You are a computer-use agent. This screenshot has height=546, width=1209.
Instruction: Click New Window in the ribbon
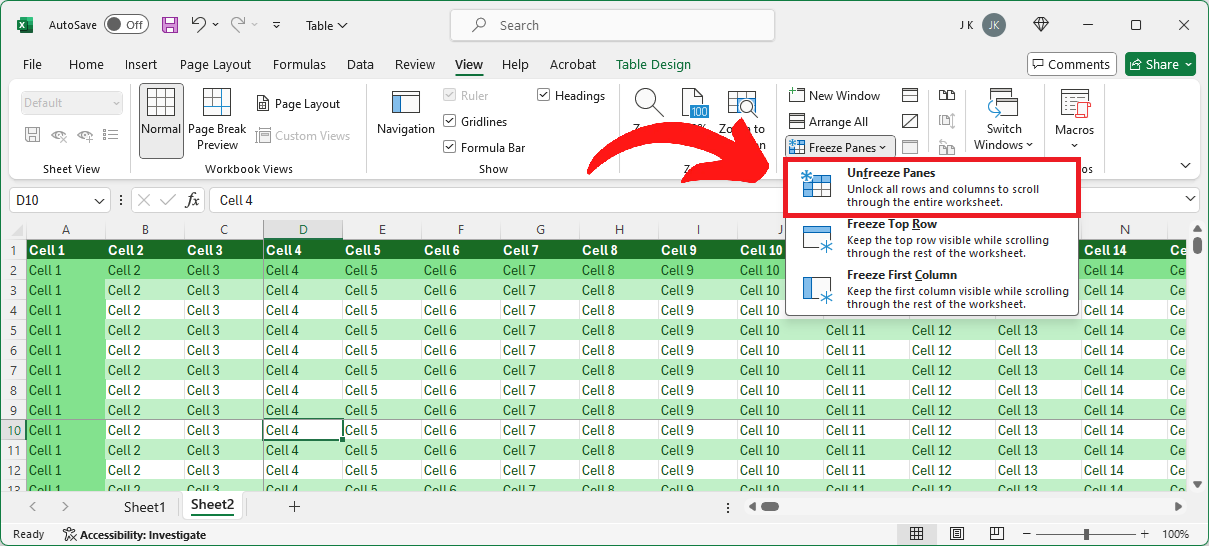pos(835,96)
